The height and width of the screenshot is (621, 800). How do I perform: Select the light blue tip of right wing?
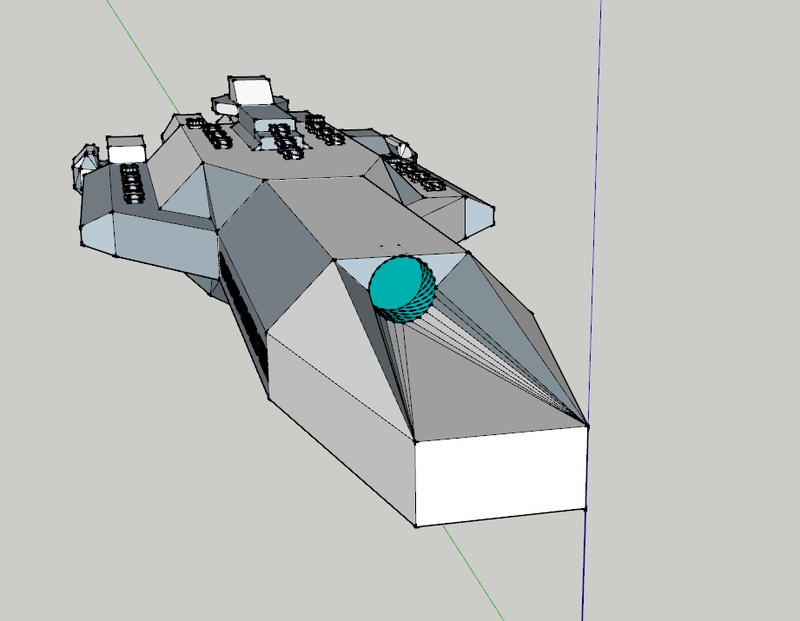click(x=480, y=217)
